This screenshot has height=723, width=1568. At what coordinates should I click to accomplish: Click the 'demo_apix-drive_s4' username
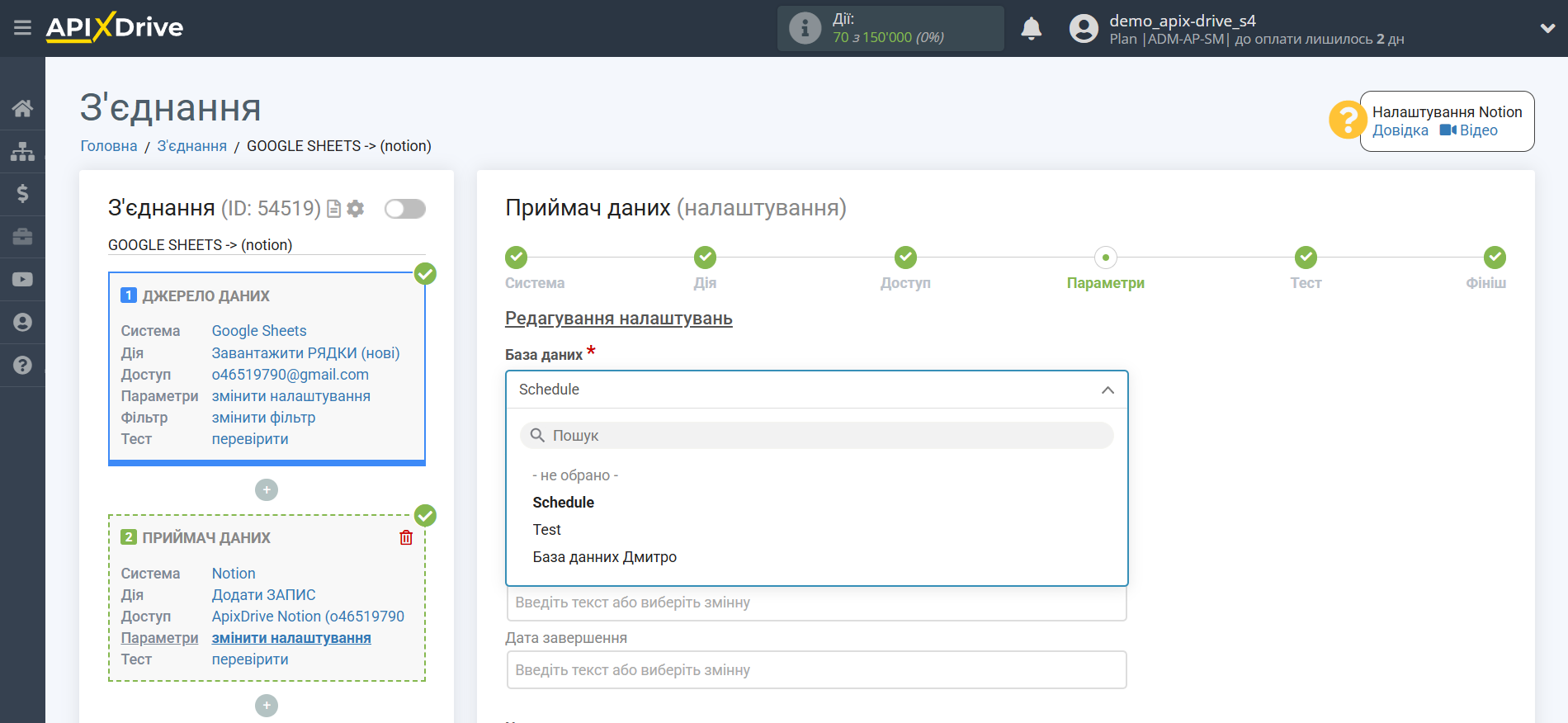1182,21
